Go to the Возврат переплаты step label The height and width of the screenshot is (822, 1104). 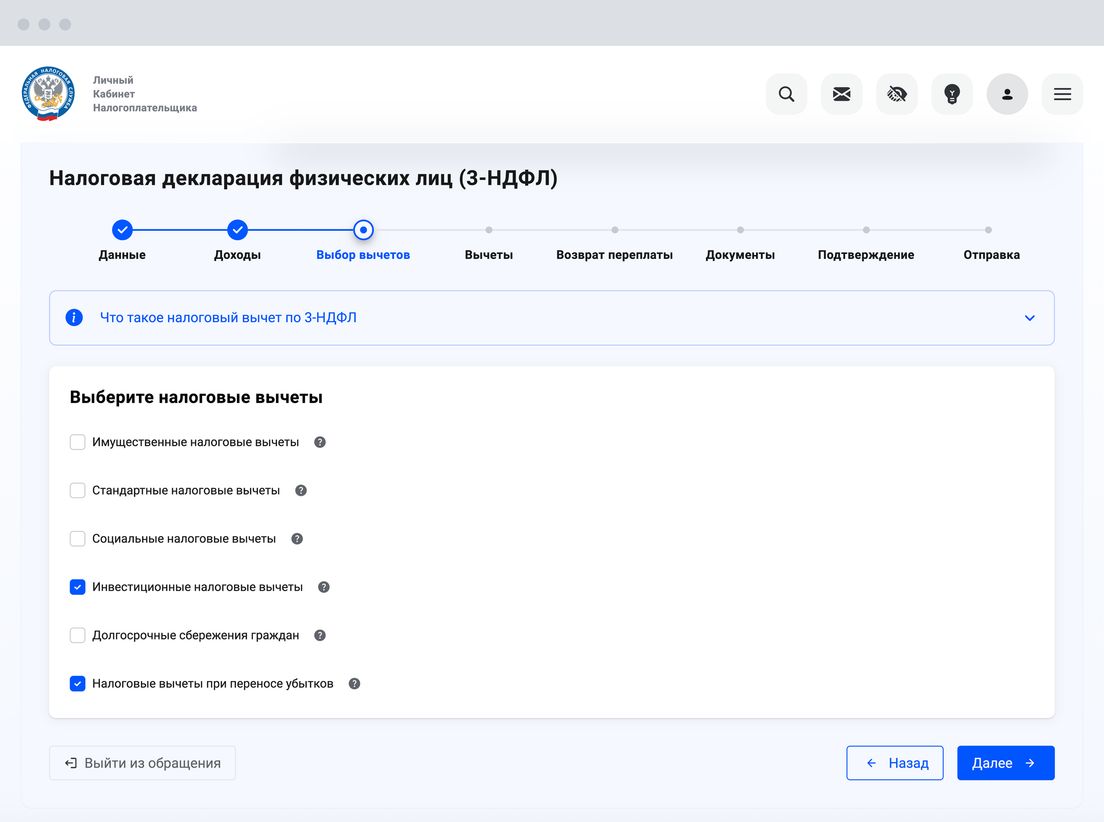coord(615,255)
